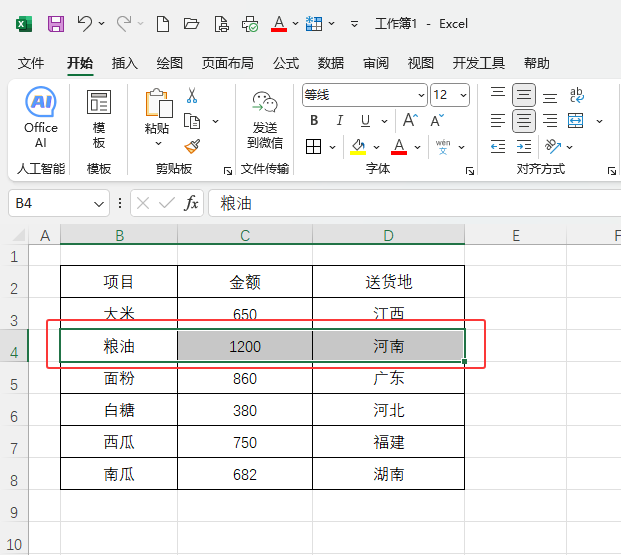621x555 pixels.
Task: Select all cells with corner triangle
Action: point(19,235)
